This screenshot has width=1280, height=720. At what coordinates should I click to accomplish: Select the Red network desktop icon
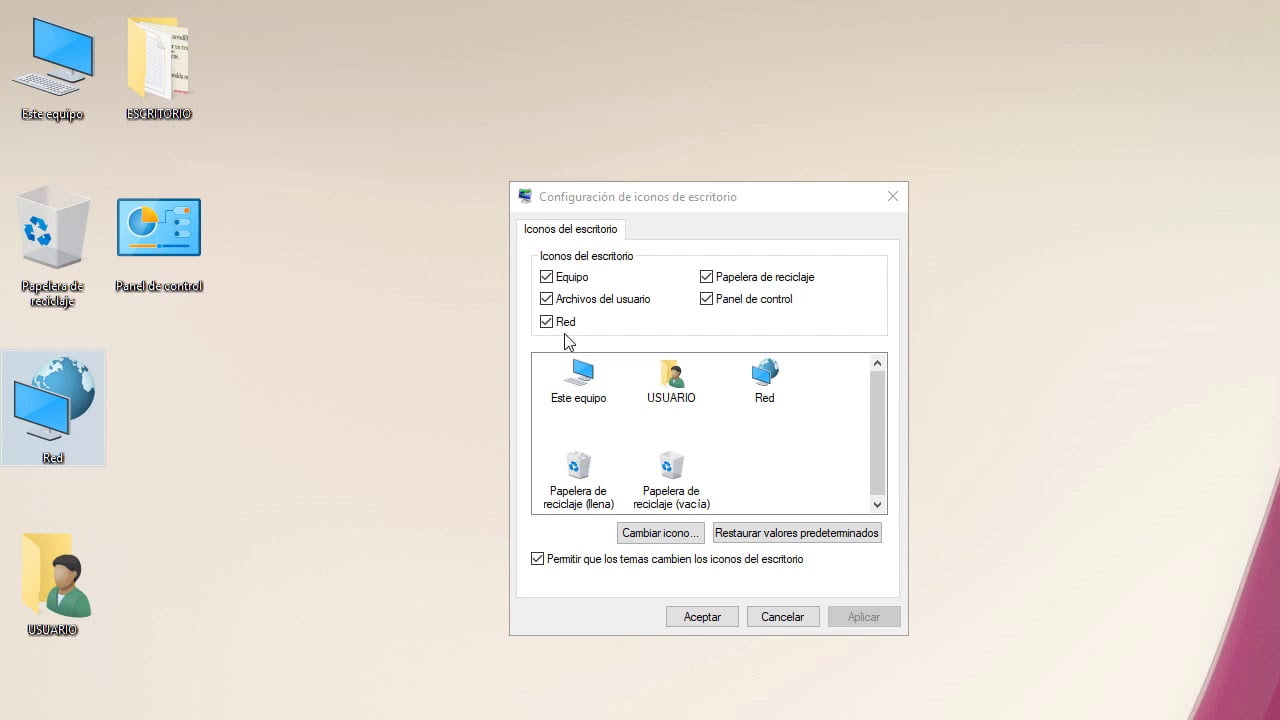(x=53, y=408)
